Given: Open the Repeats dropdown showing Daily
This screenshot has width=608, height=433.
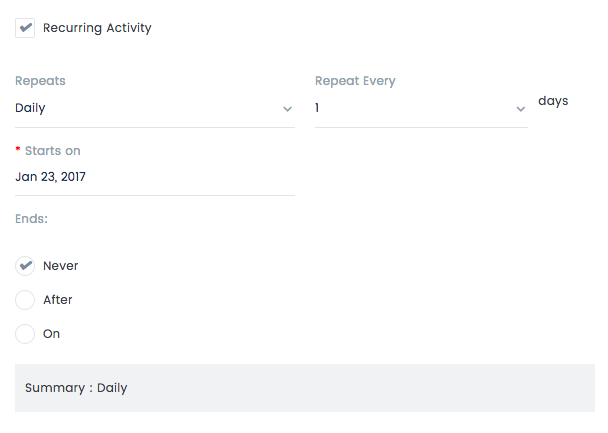Looking at the screenshot, I should (155, 108).
